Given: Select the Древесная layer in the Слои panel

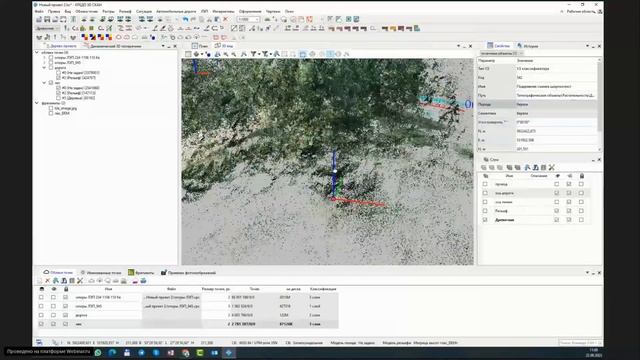Looking at the screenshot, I should [x=504, y=220].
